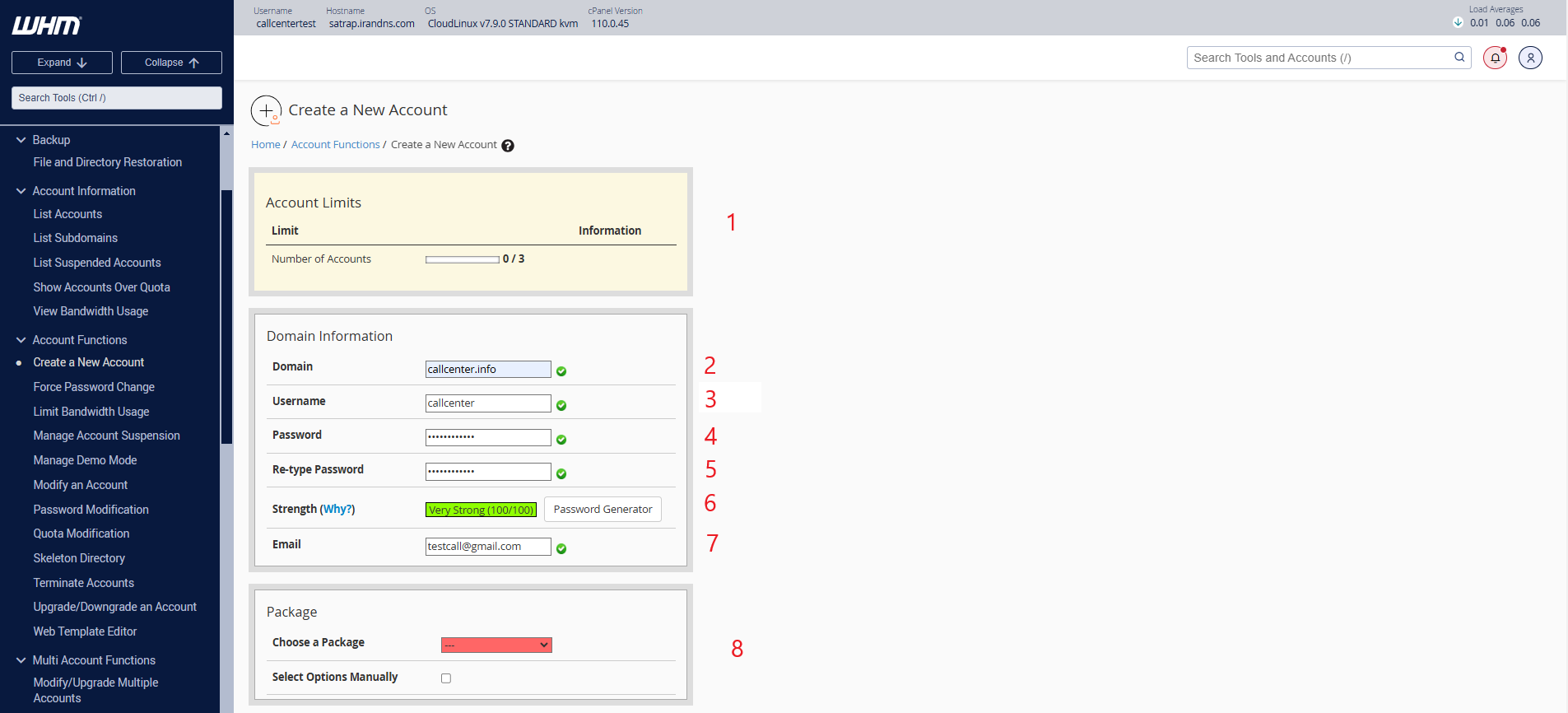Collapse the Account Information section
The height and width of the screenshot is (713, 1568).
tap(21, 191)
